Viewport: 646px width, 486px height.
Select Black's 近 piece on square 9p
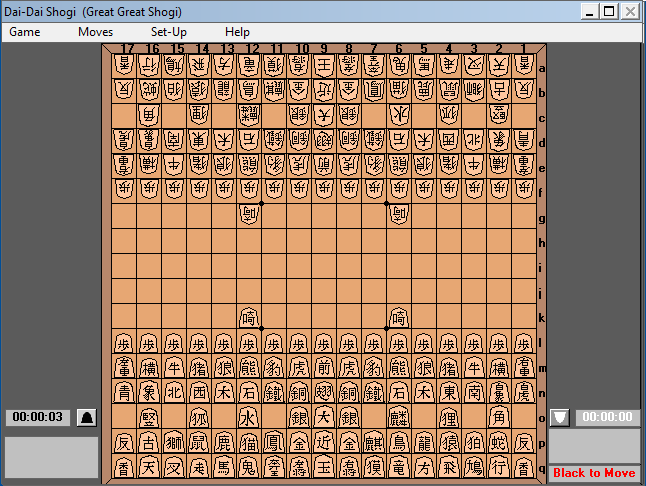[x=324, y=442]
